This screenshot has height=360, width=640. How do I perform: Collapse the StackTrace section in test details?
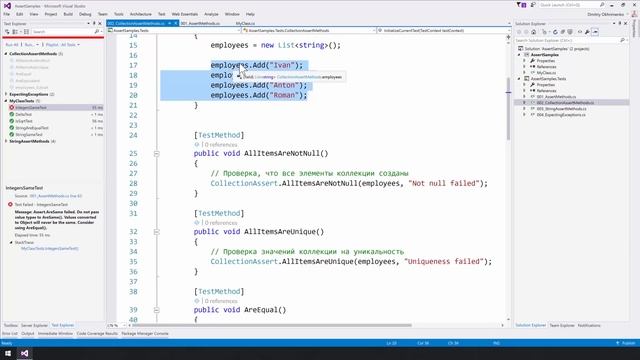click(x=11, y=242)
